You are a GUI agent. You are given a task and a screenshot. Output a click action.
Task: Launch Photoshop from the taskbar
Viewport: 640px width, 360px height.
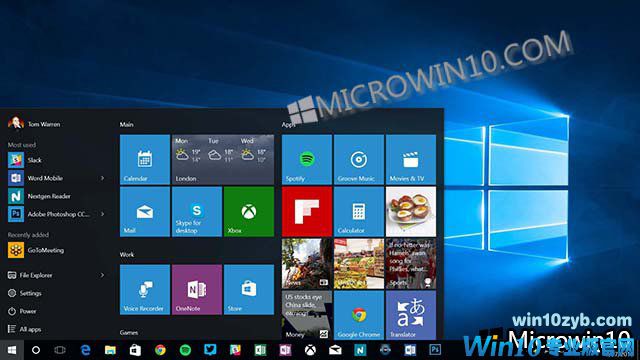[435, 350]
